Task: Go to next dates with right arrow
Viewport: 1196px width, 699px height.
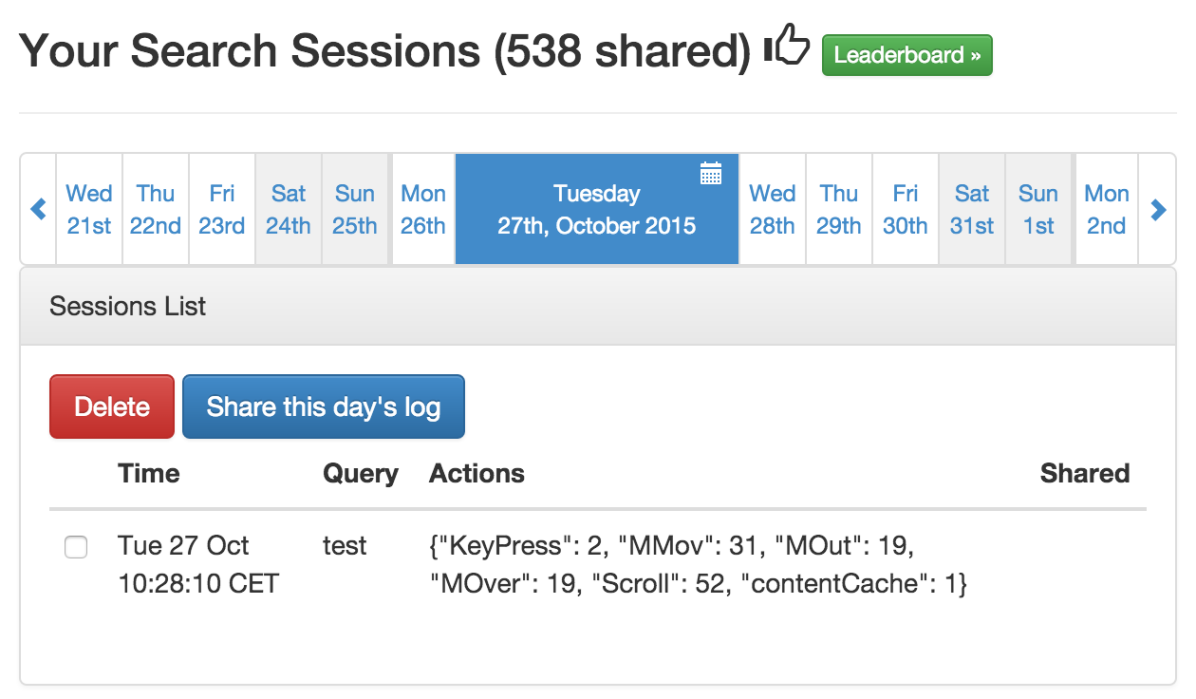Action: 1158,209
